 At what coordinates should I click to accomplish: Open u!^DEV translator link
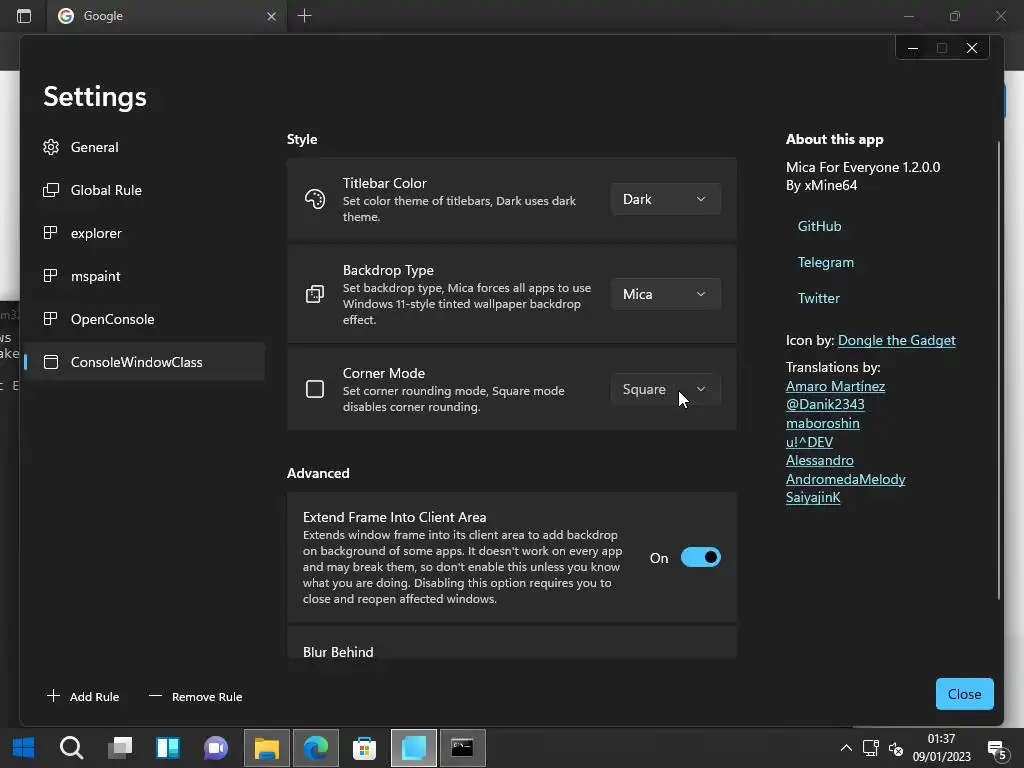coord(809,442)
